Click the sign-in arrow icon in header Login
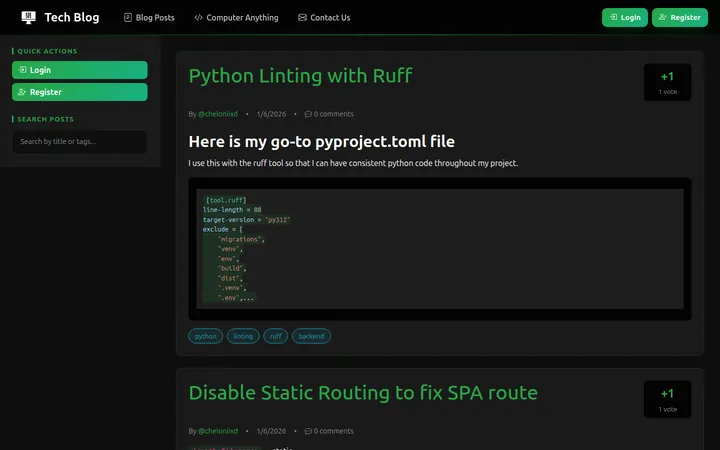Screen dimensions: 720x450 click(613, 17)
